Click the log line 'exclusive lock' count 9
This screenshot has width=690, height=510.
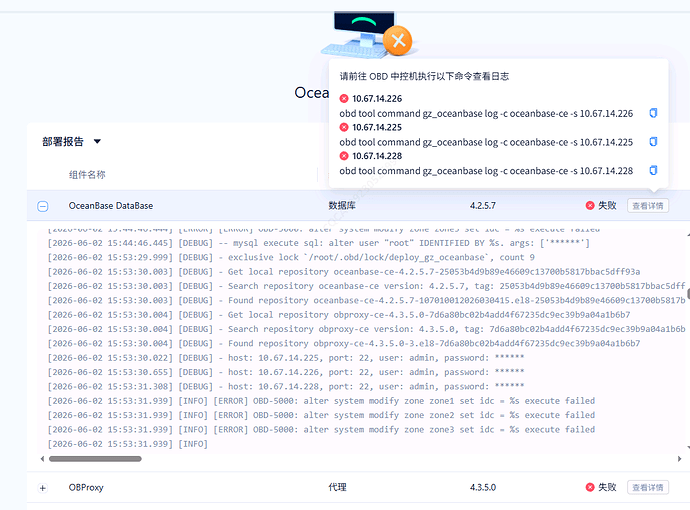[291, 257]
